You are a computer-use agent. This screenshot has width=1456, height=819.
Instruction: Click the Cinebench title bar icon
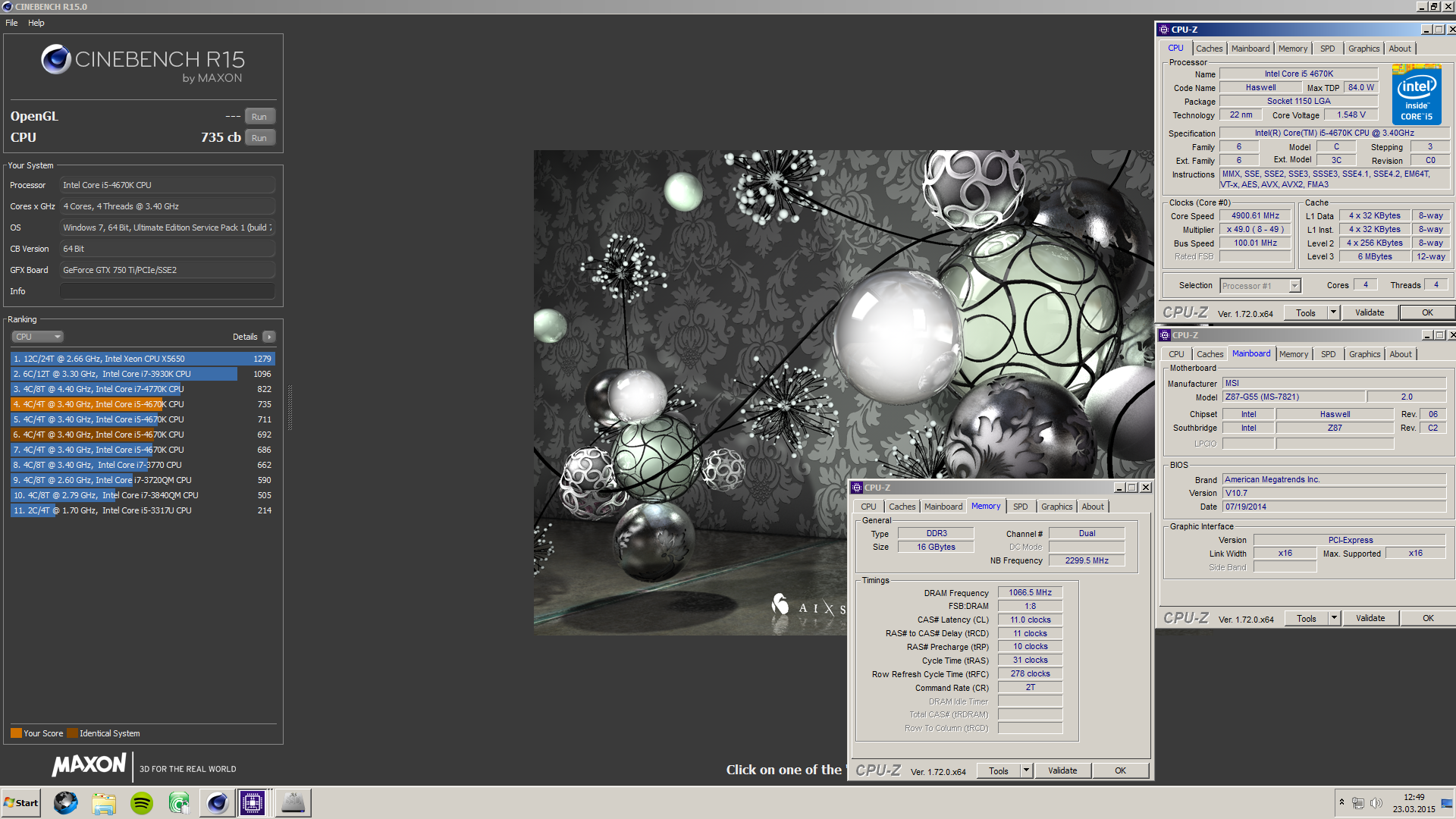tap(8, 7)
